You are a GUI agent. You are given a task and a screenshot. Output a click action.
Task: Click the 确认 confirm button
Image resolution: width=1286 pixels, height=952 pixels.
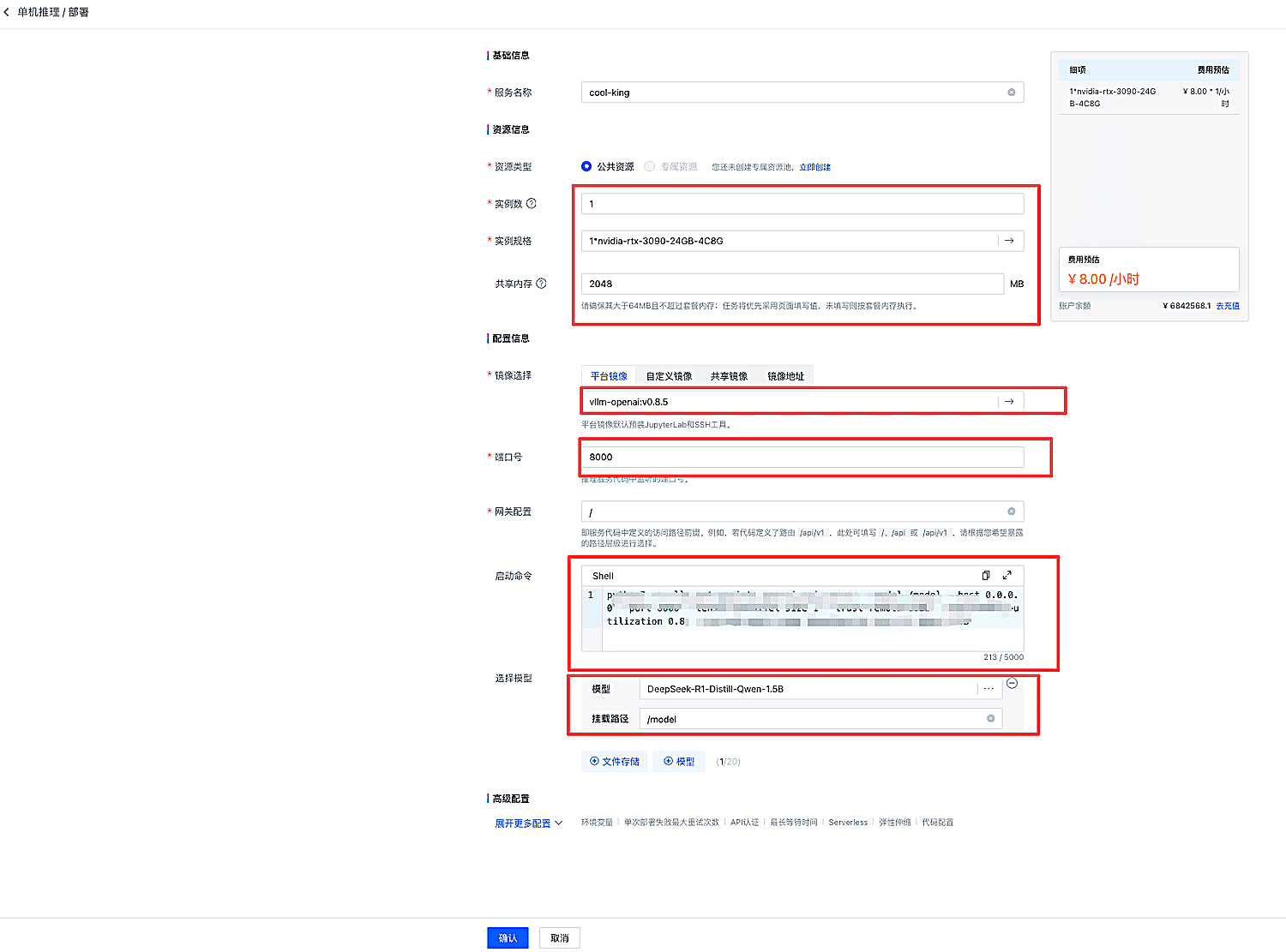508,938
